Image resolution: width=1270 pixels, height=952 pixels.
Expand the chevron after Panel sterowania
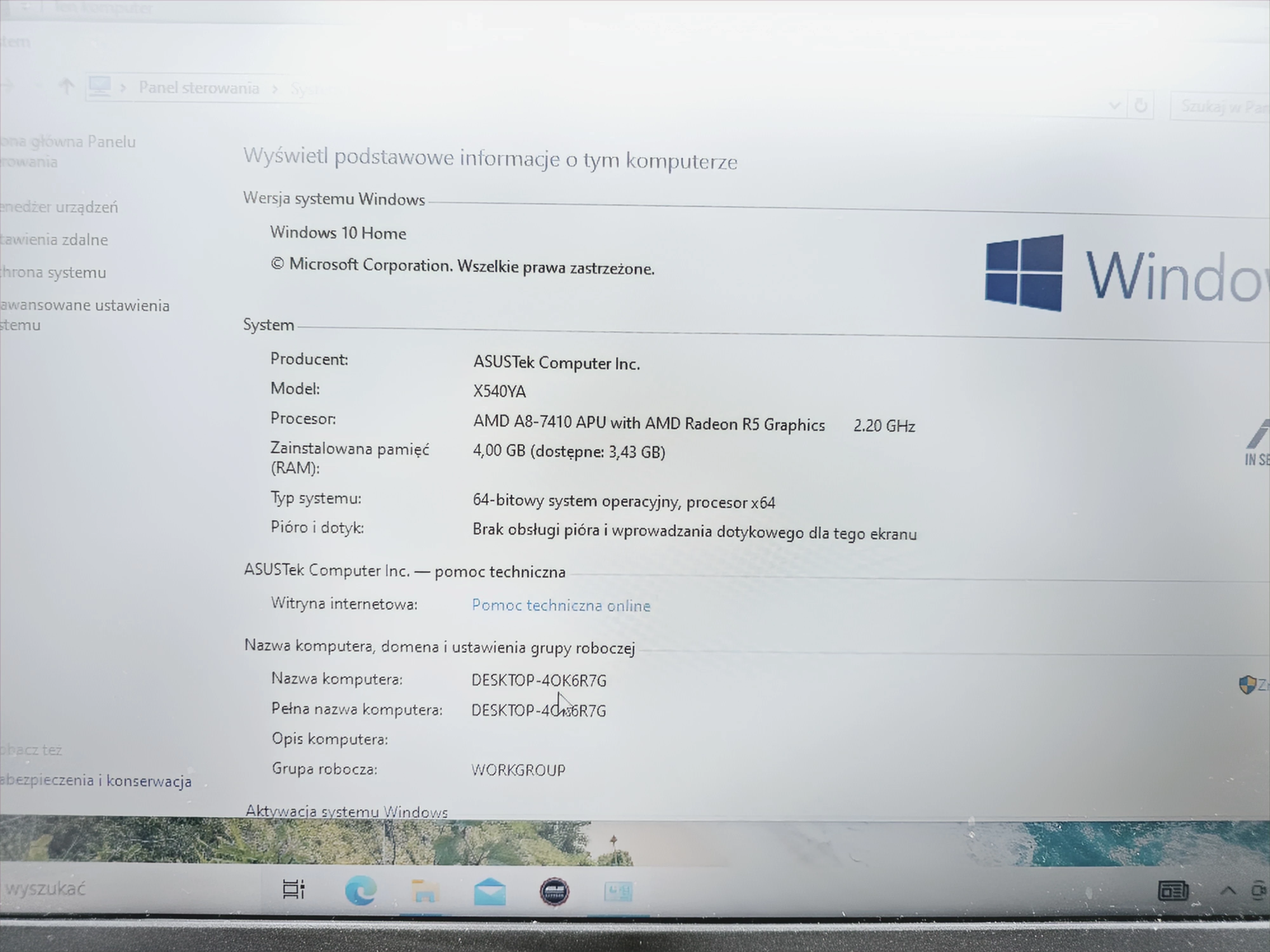[276, 89]
